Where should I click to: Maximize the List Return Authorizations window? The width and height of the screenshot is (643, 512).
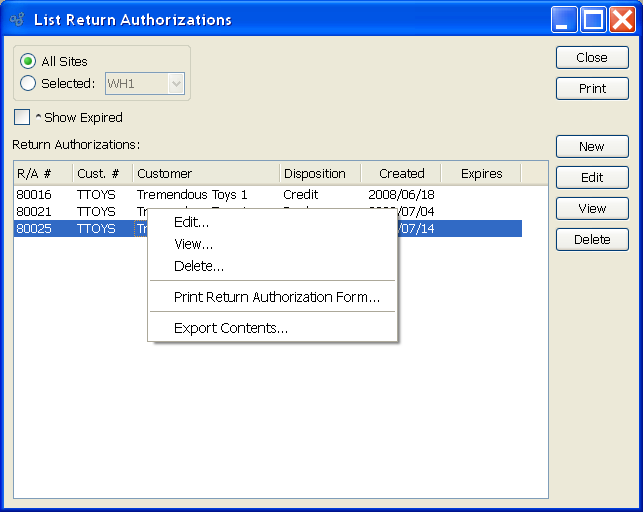(x=593, y=19)
